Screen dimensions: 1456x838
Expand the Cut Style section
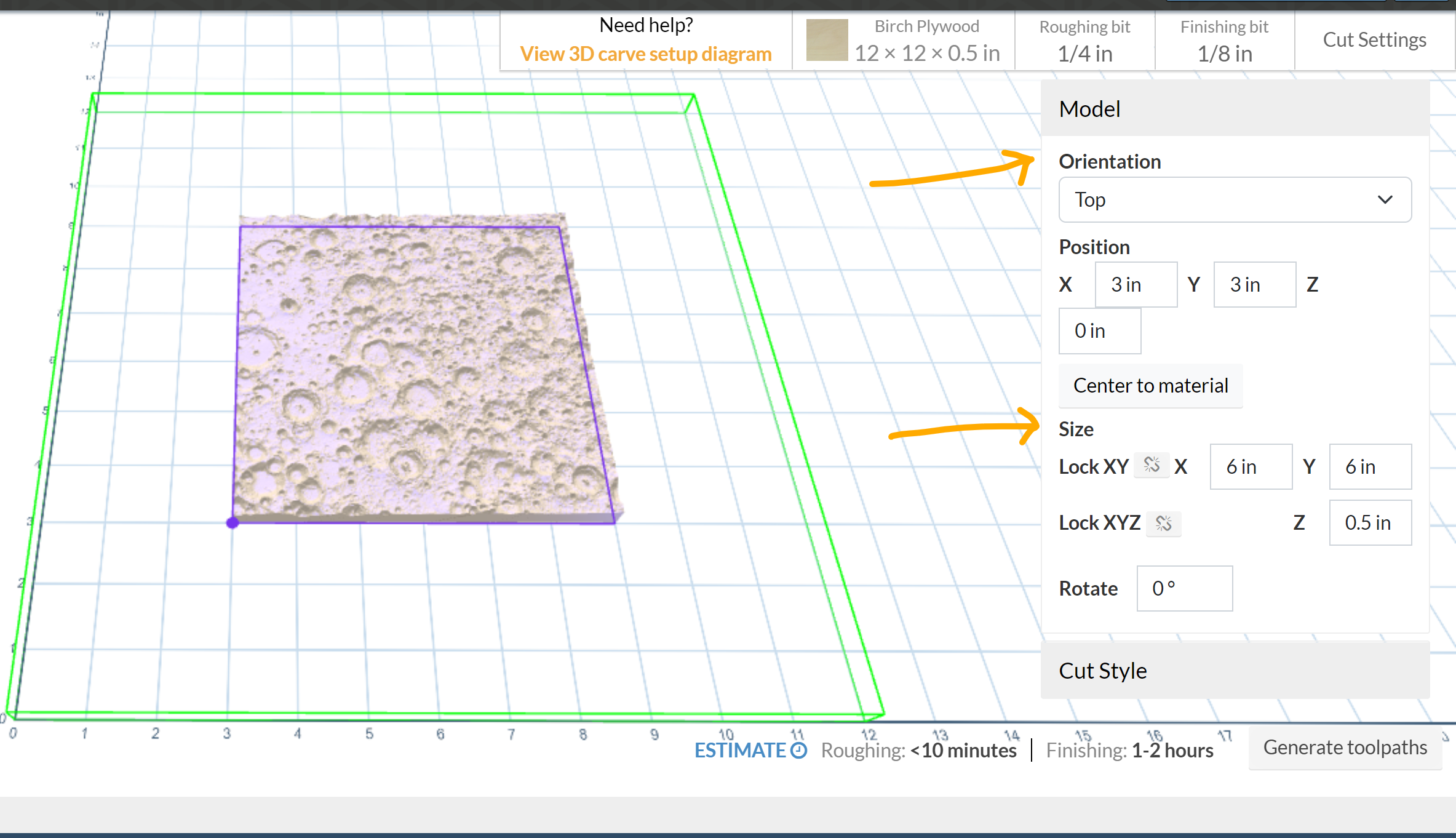[x=1235, y=670]
